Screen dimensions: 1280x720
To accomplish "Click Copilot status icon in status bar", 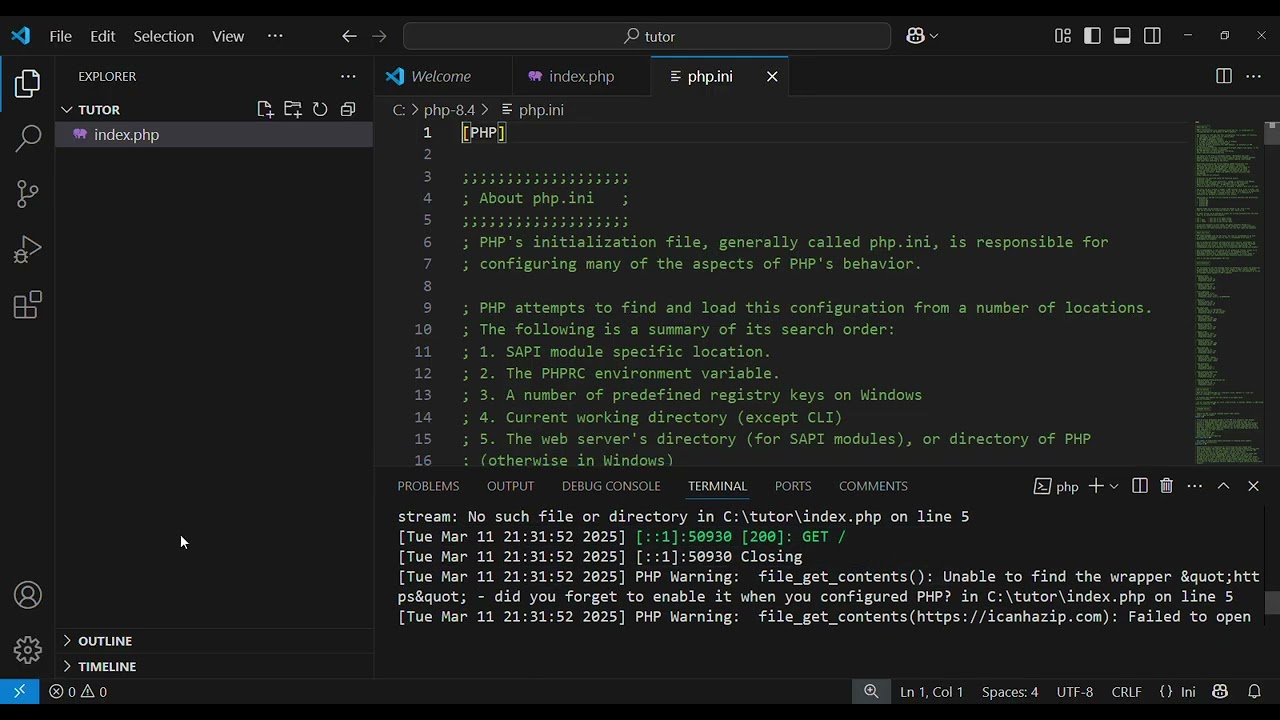I will 1220,692.
